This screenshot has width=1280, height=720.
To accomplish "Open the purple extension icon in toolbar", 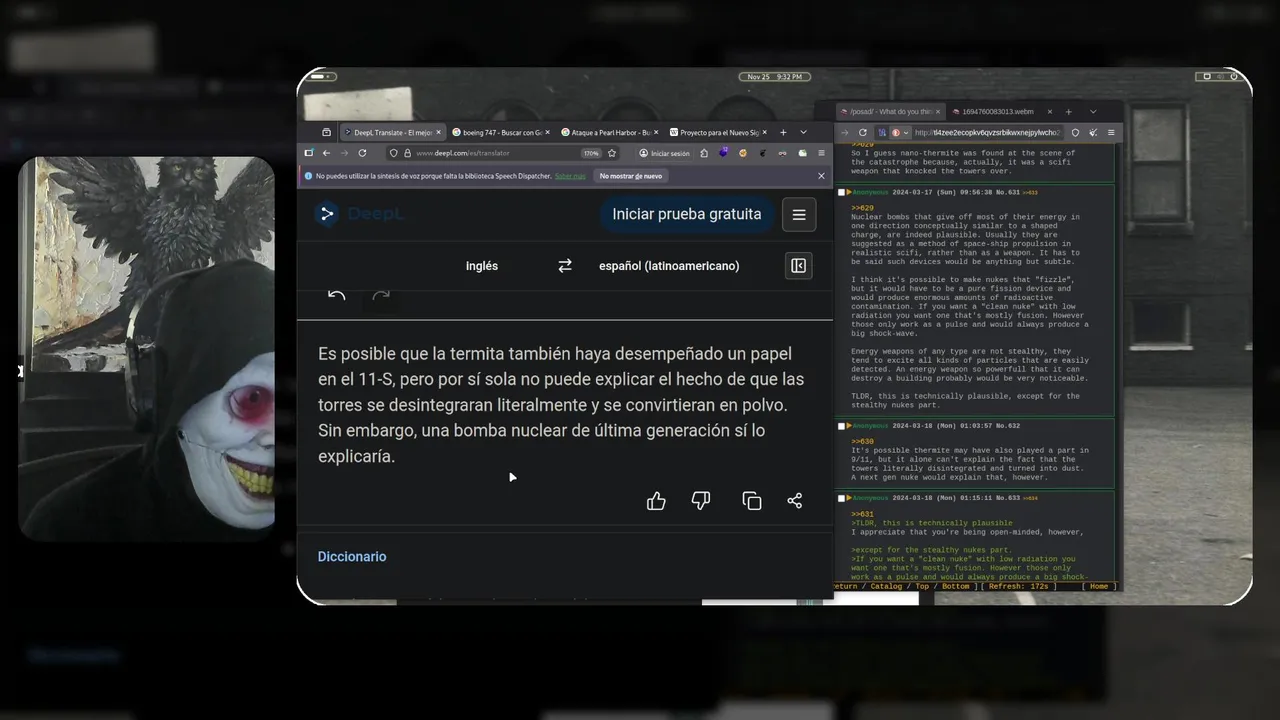I will coord(723,153).
